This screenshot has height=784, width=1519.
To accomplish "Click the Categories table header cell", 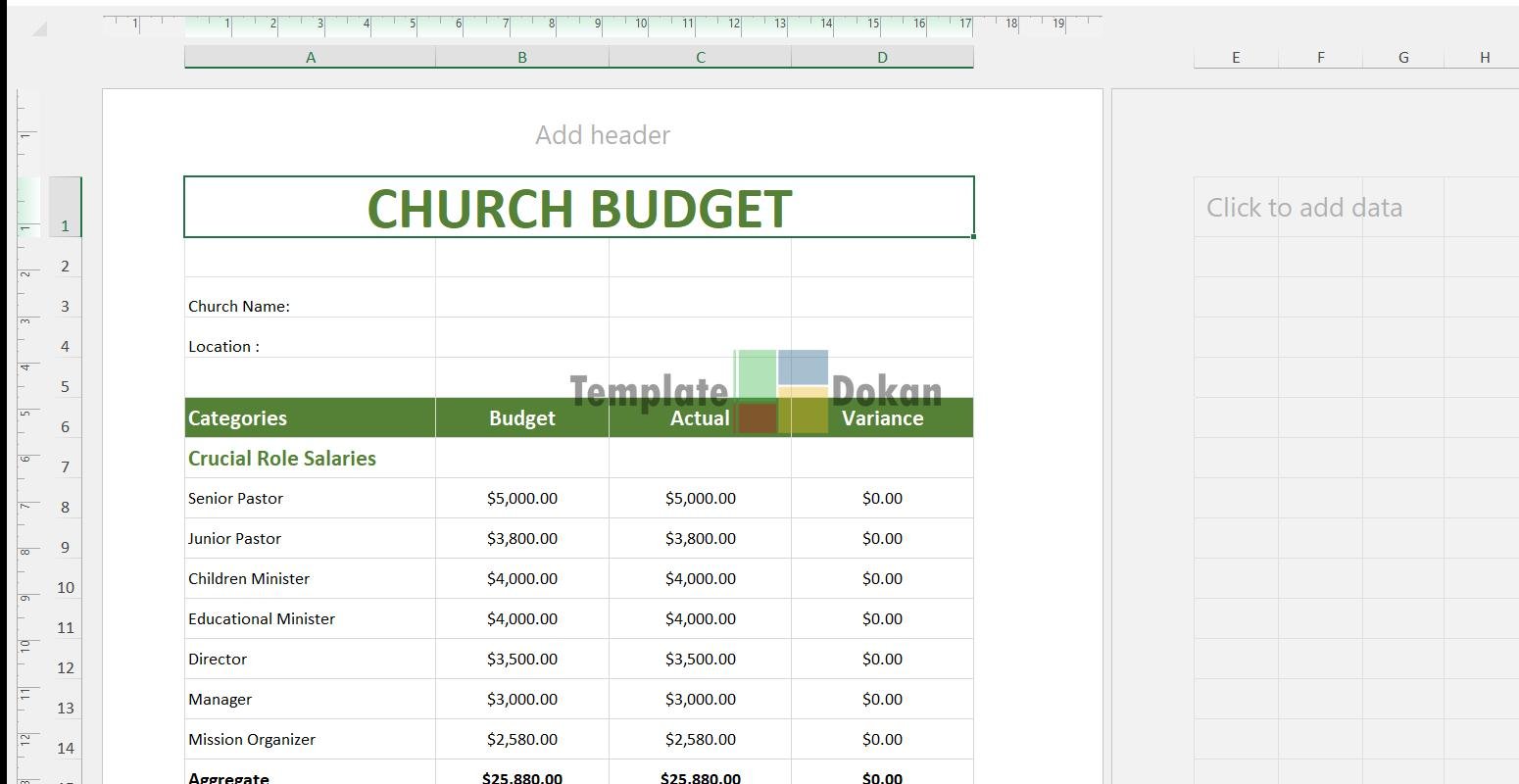I will (x=310, y=418).
